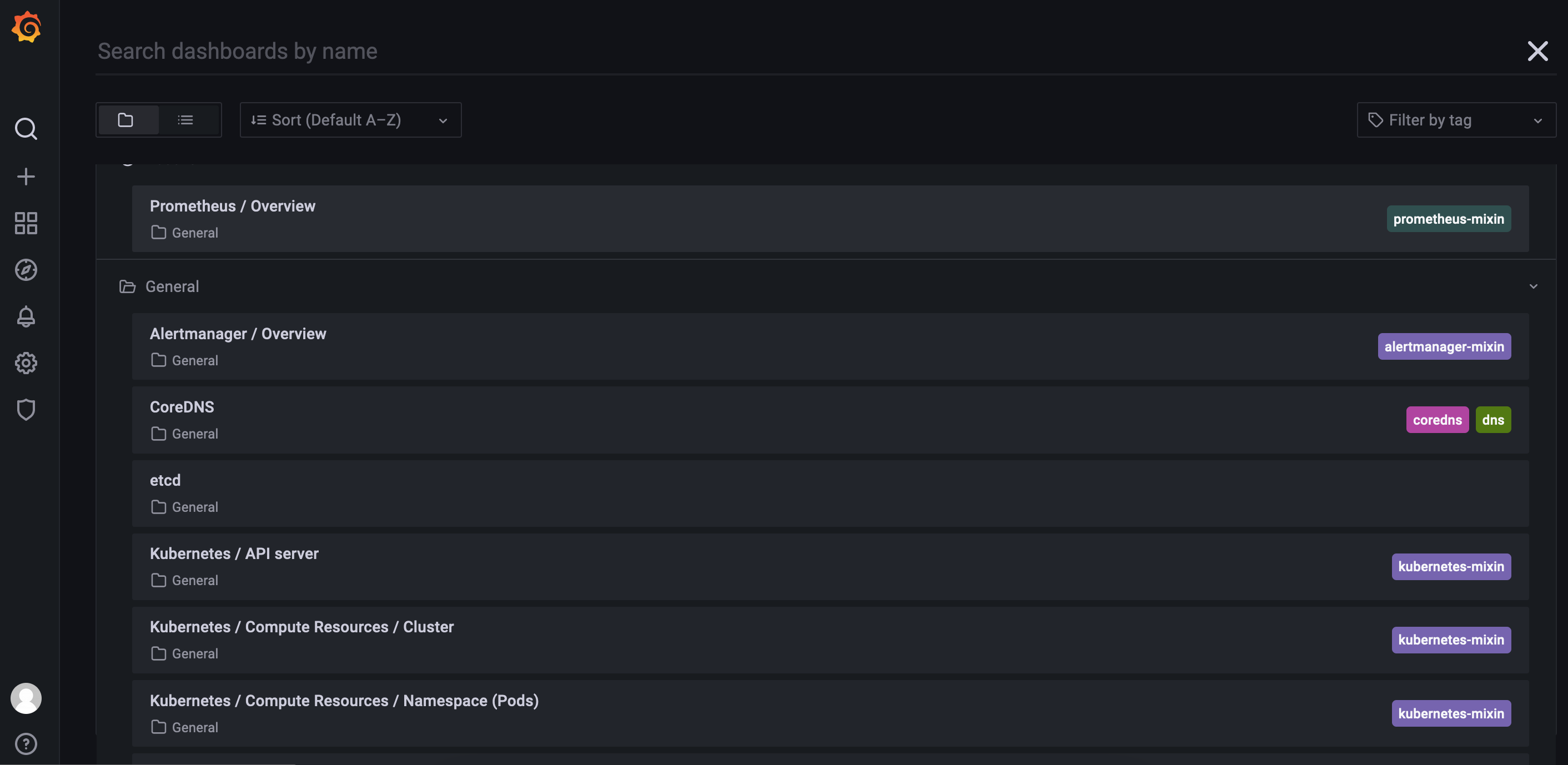The height and width of the screenshot is (765, 1568).
Task: Open the Kubernetes / API server dashboard
Action: pos(830,567)
